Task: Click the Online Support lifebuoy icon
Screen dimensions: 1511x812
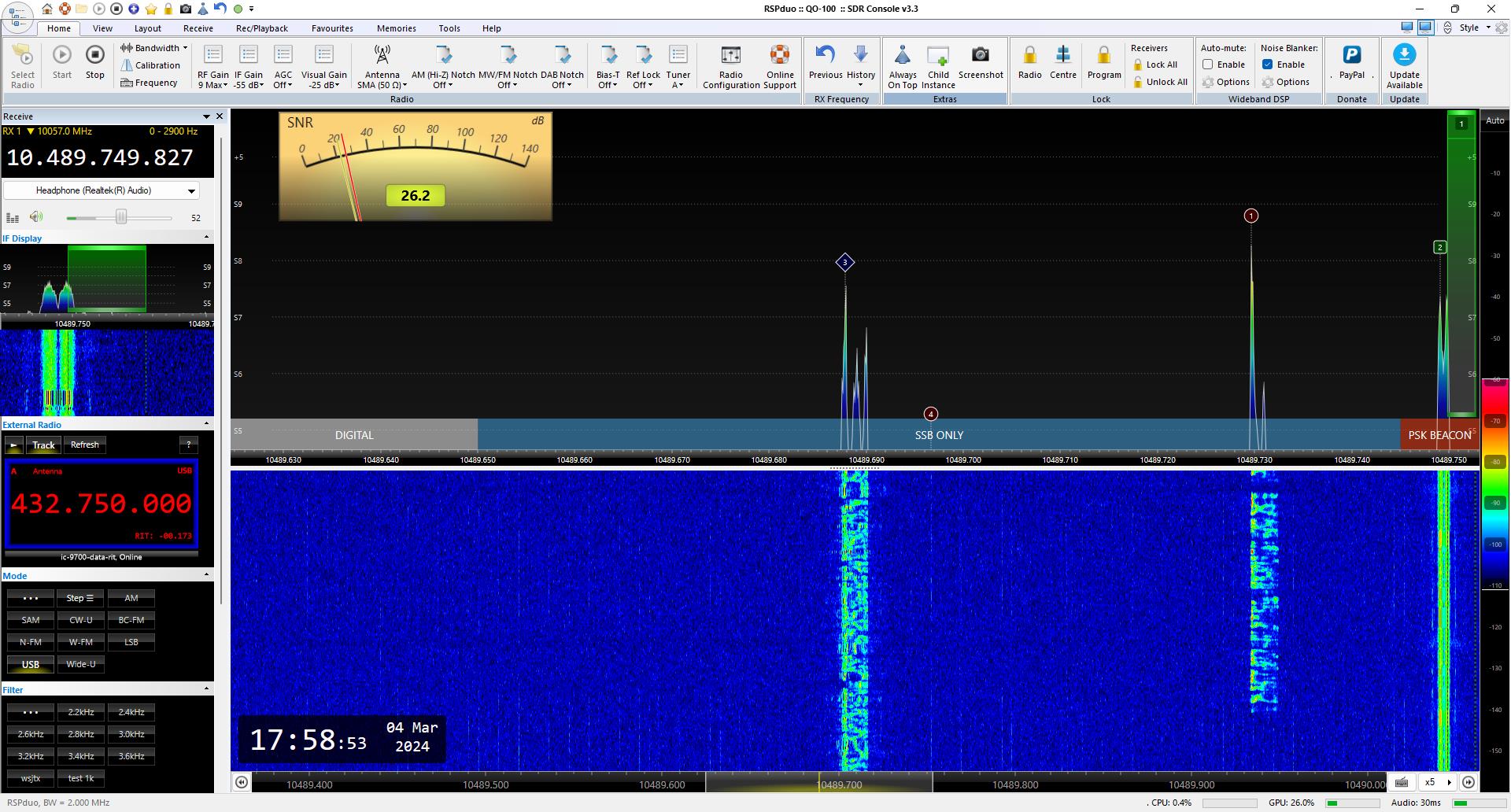Action: (x=779, y=55)
